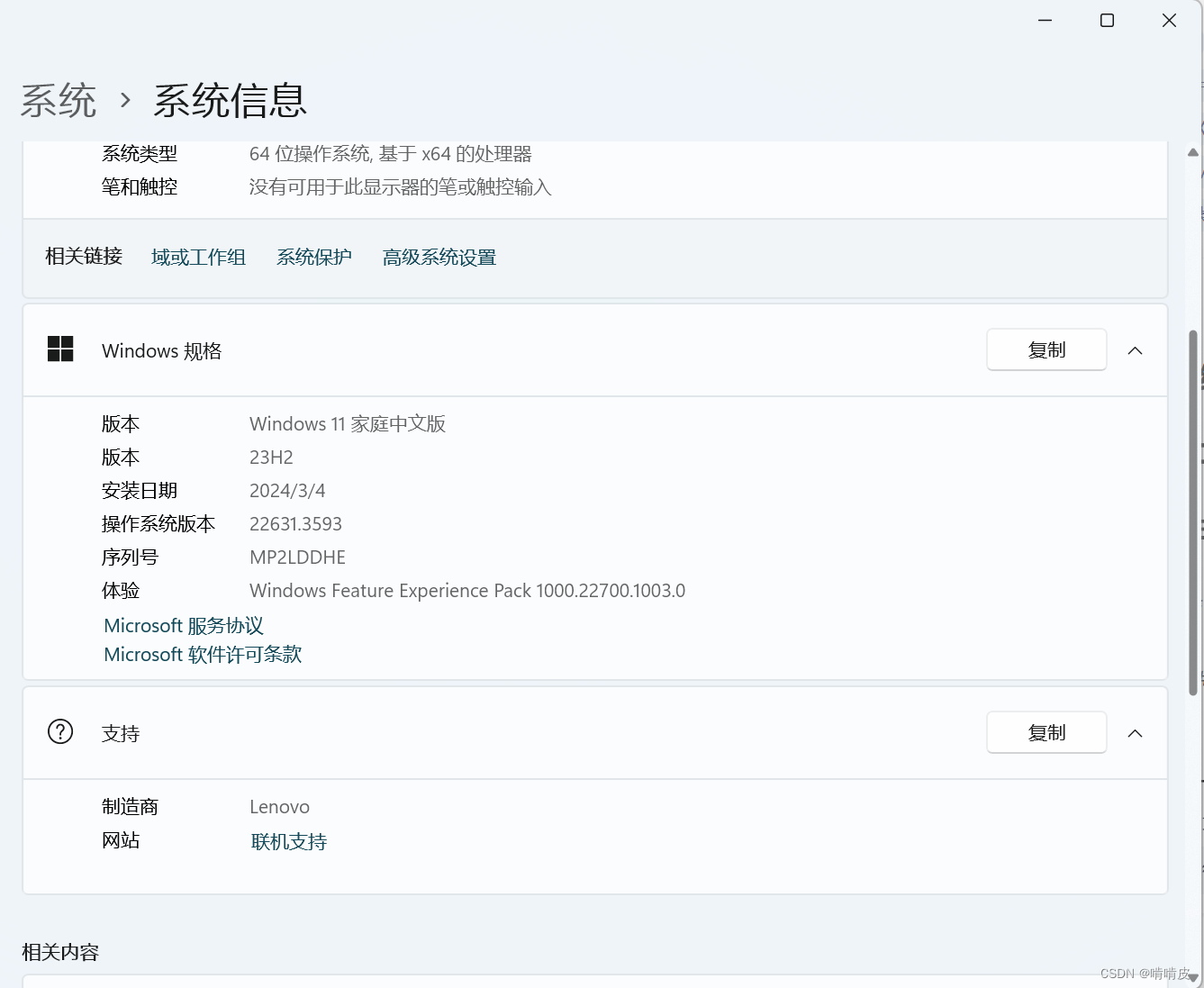1204x988 pixels.
Task: Minimize the settings window
Action: [x=1045, y=20]
